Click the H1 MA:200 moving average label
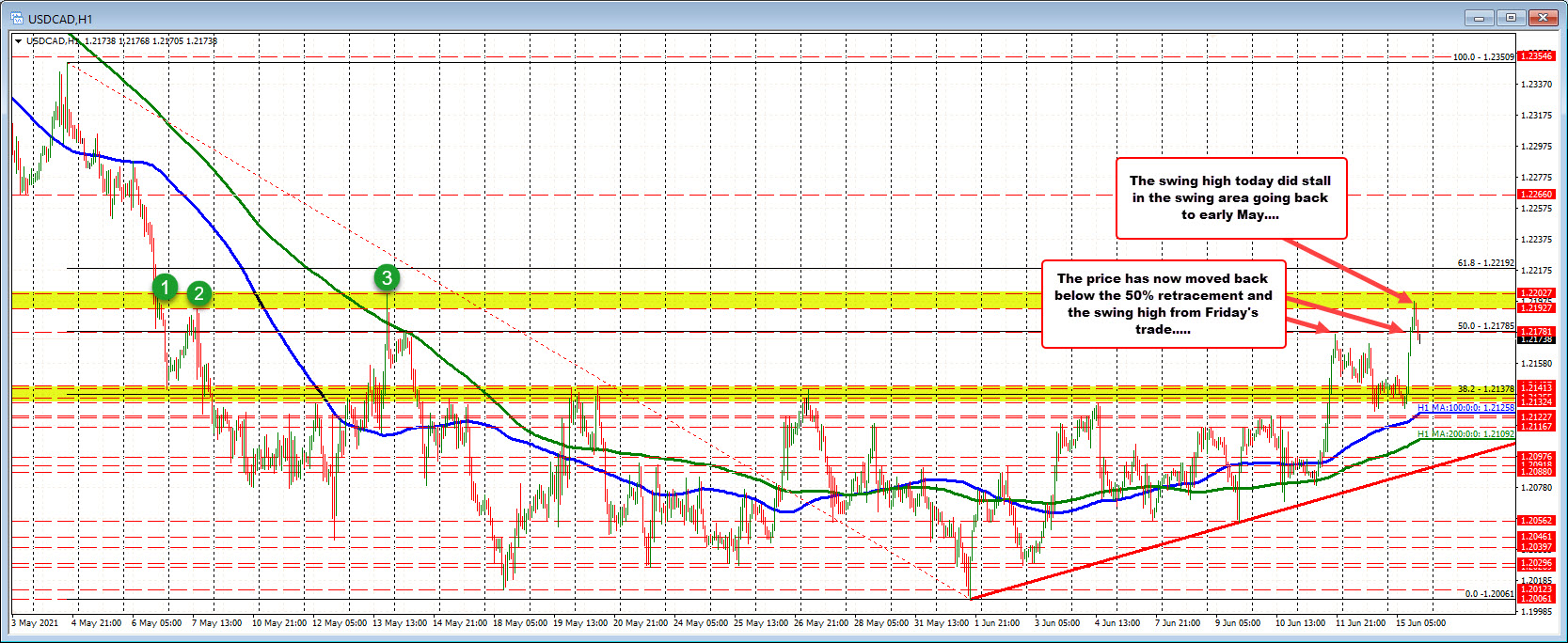1568x643 pixels. pos(1465,434)
